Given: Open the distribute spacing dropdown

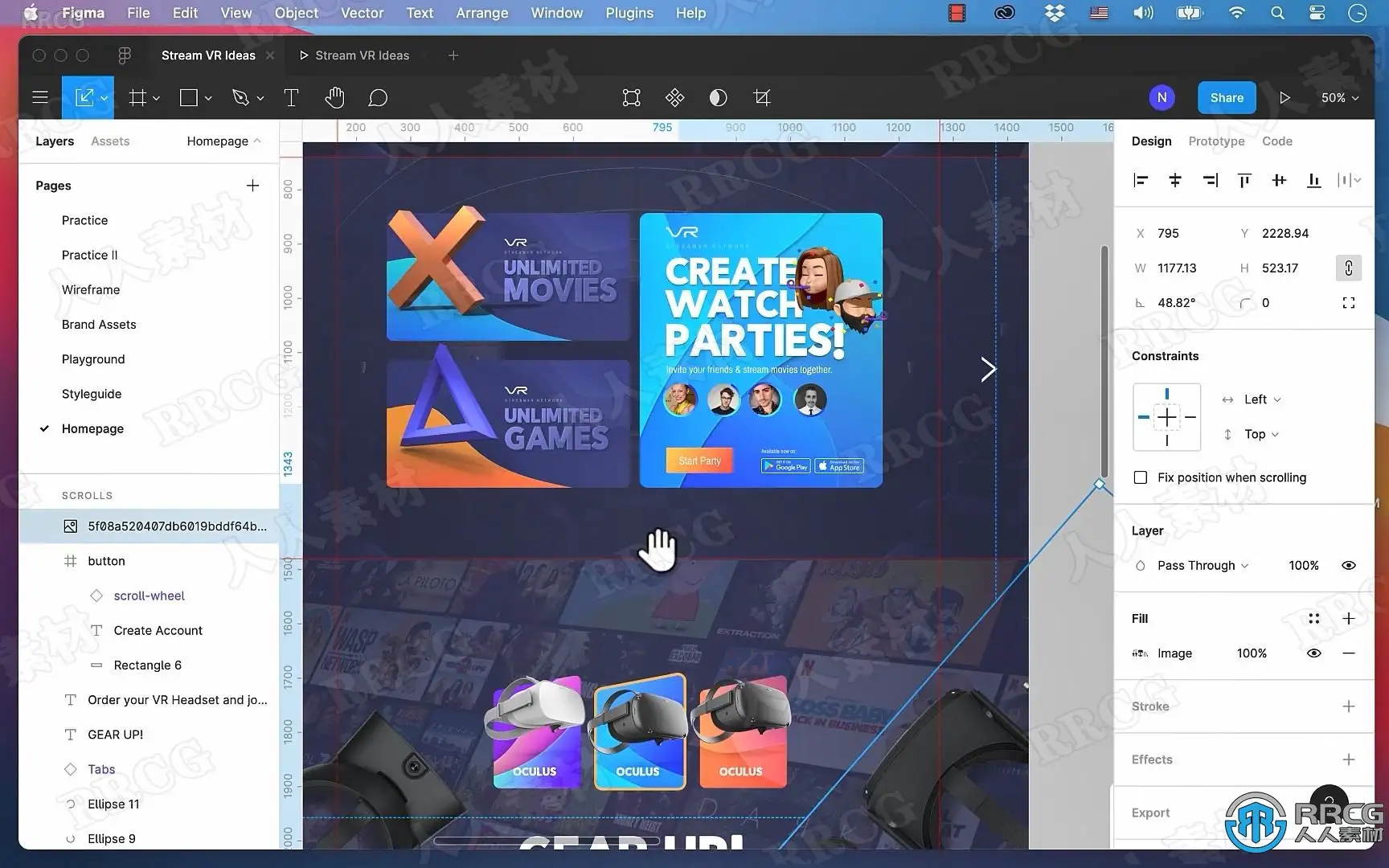Looking at the screenshot, I should (x=1349, y=180).
